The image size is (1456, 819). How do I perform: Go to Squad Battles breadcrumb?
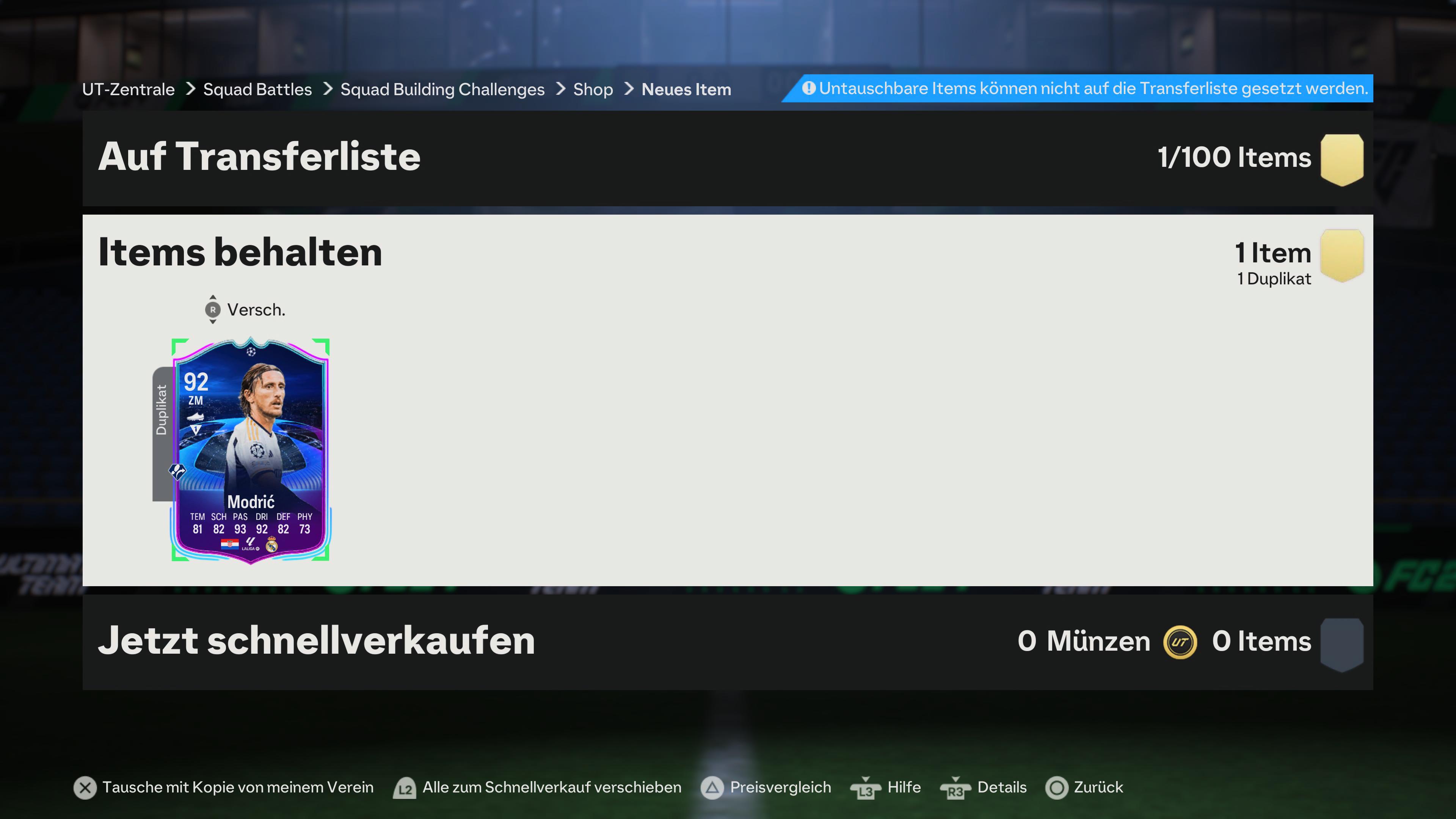click(x=257, y=89)
